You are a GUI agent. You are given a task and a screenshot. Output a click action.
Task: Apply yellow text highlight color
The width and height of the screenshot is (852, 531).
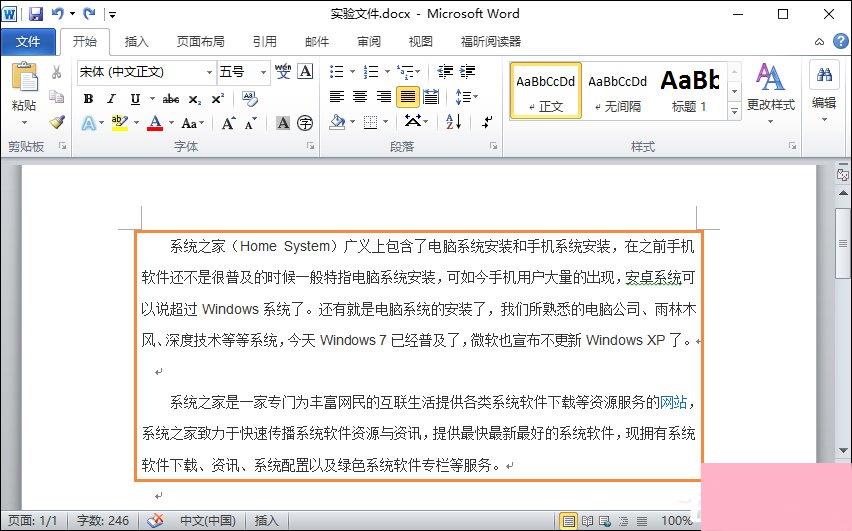(120, 123)
